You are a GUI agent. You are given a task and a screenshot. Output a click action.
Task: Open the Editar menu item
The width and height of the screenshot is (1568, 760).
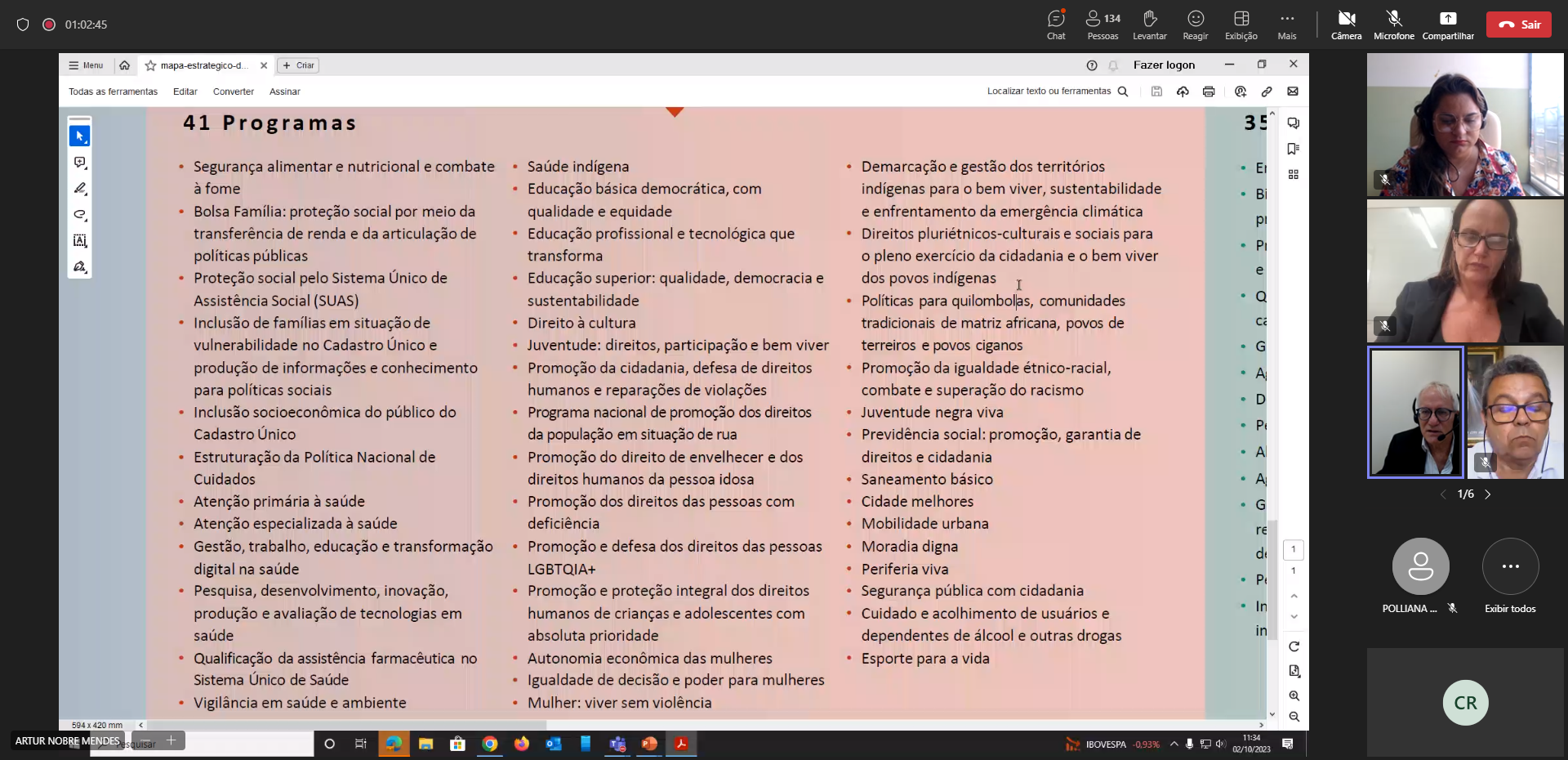tap(185, 92)
